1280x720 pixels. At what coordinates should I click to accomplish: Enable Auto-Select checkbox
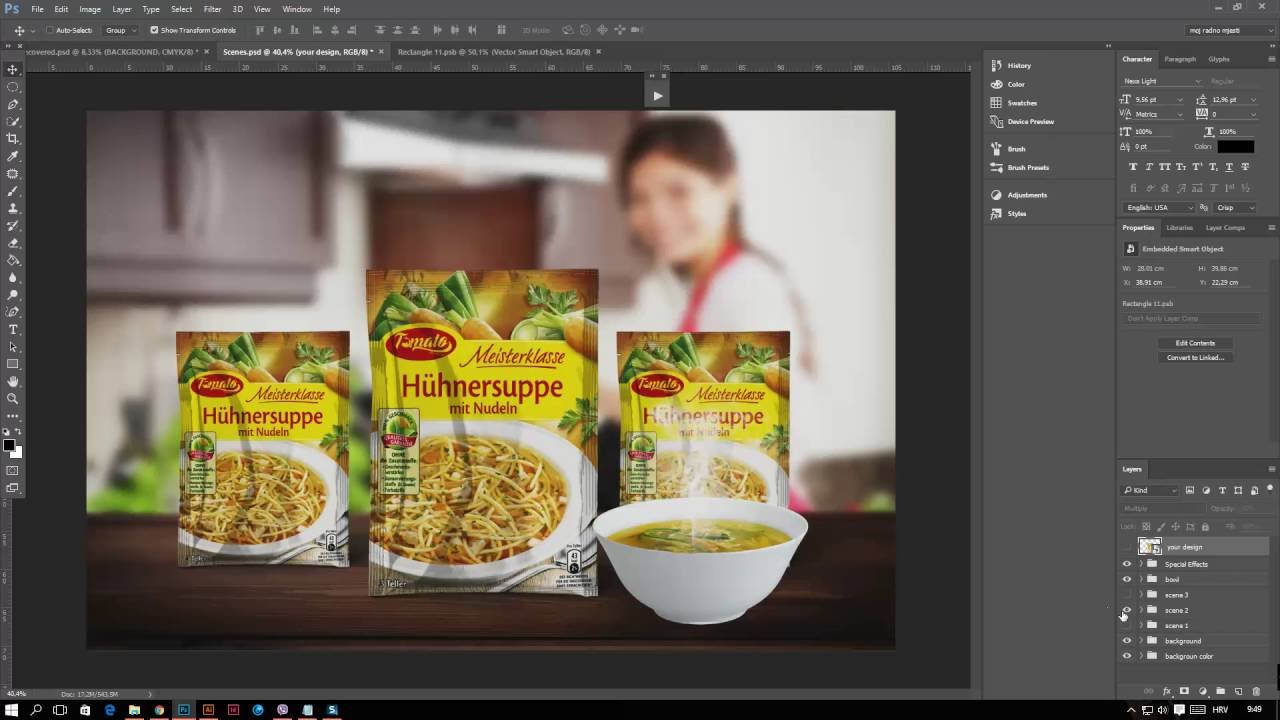[49, 30]
